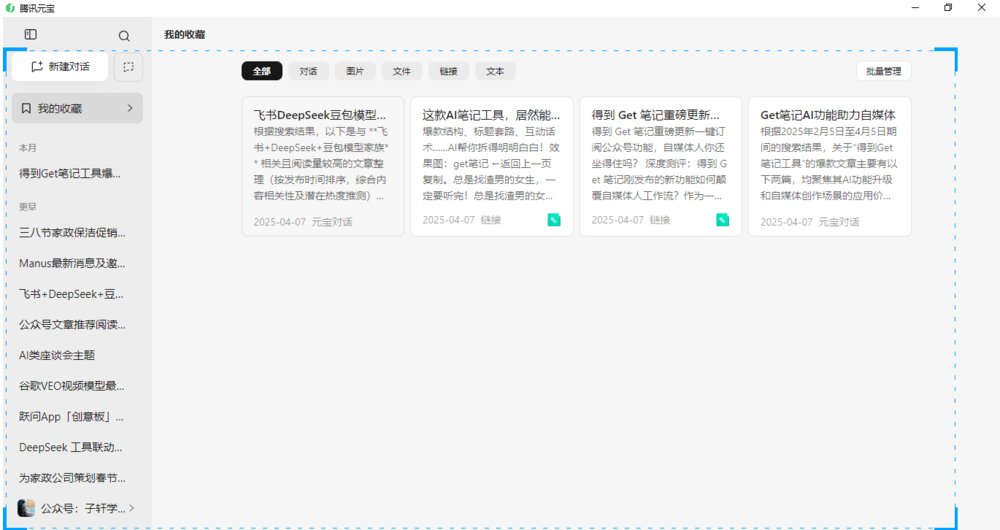This screenshot has width=1000, height=530.
Task: Open the search magnifier icon
Action: pyautogui.click(x=124, y=36)
